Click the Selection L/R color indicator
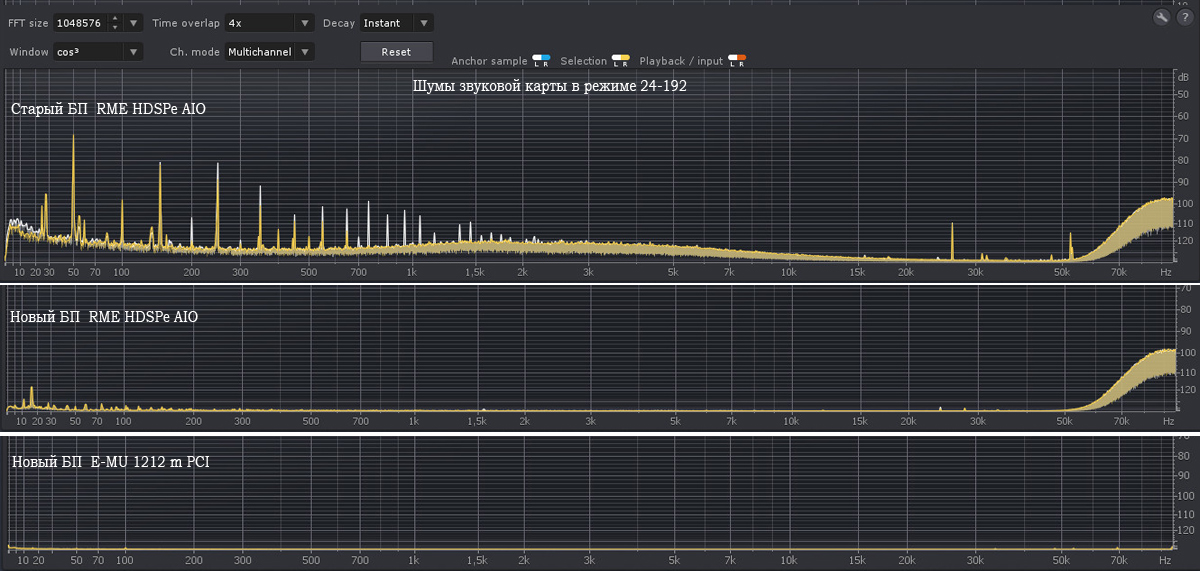 (x=621, y=62)
